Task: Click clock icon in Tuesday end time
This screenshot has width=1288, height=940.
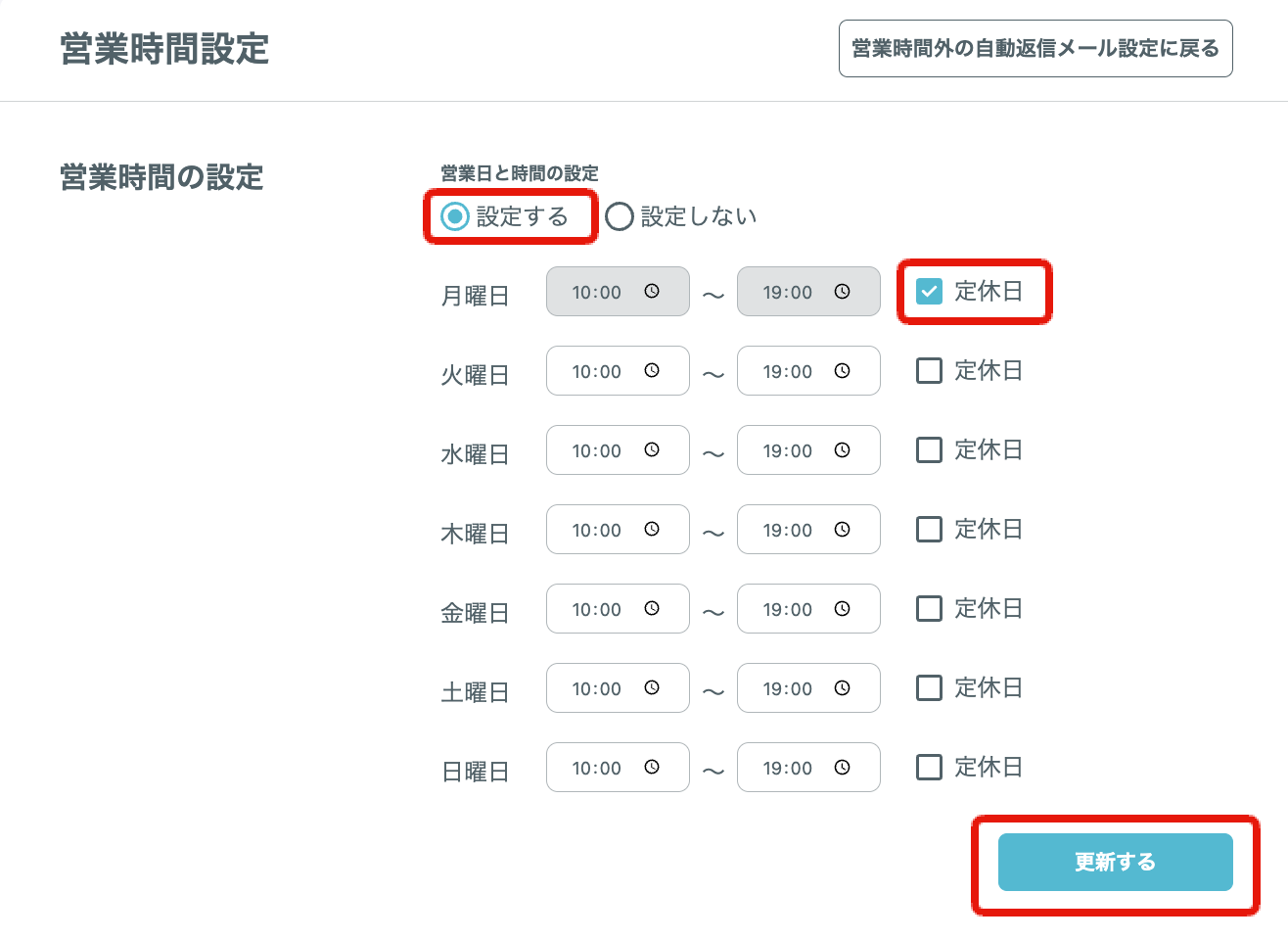Action: 842,370
